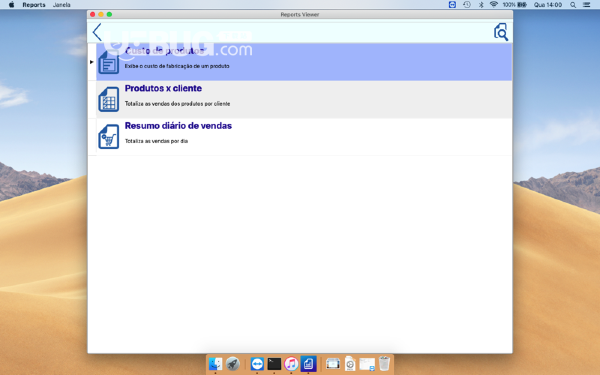This screenshot has height=375, width=600.
Task: Click the Resumo diário de vendas cart icon
Action: click(109, 137)
